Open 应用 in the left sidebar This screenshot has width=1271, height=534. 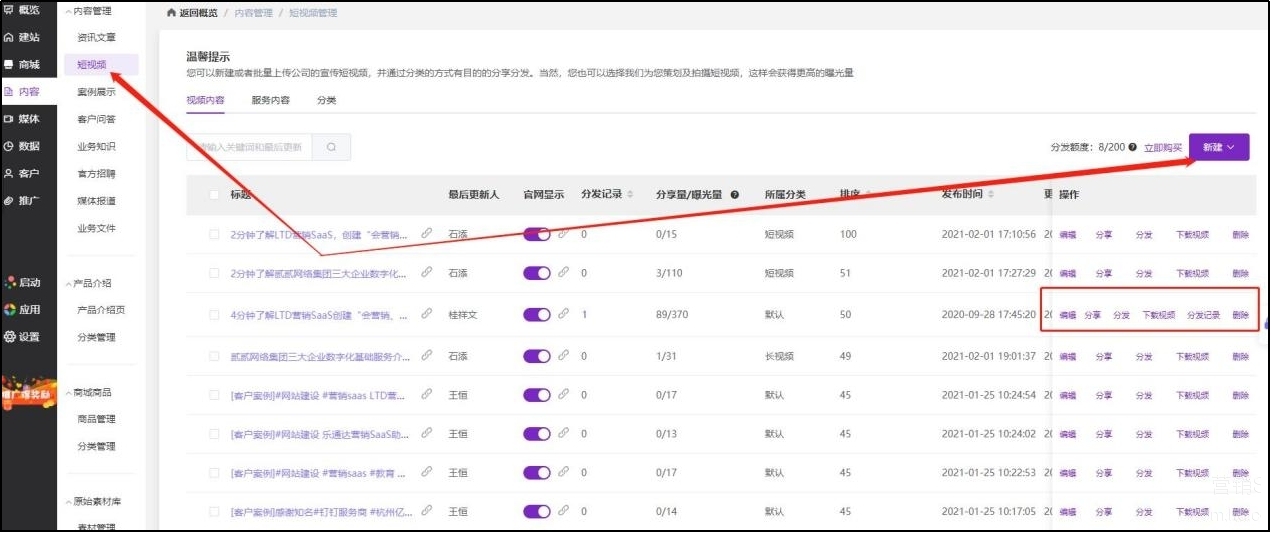(22, 310)
